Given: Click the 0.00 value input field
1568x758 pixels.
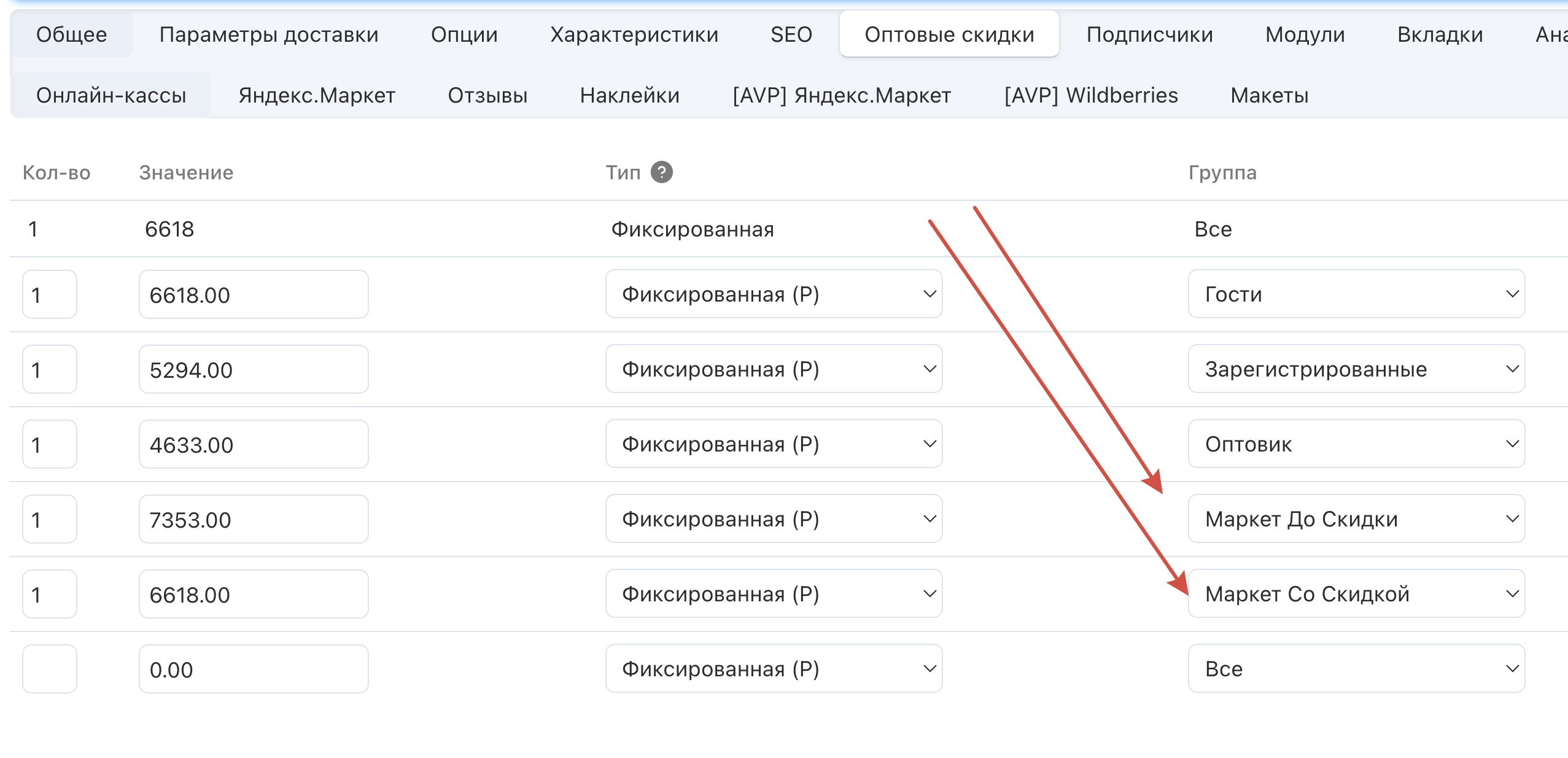Looking at the screenshot, I should click(253, 670).
